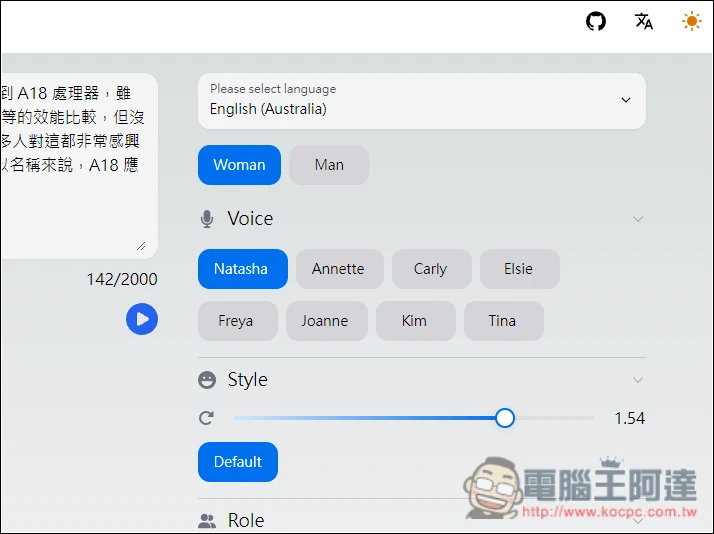This screenshot has width=714, height=534.
Task: Click the 142/2000 character counter
Action: coord(122,279)
